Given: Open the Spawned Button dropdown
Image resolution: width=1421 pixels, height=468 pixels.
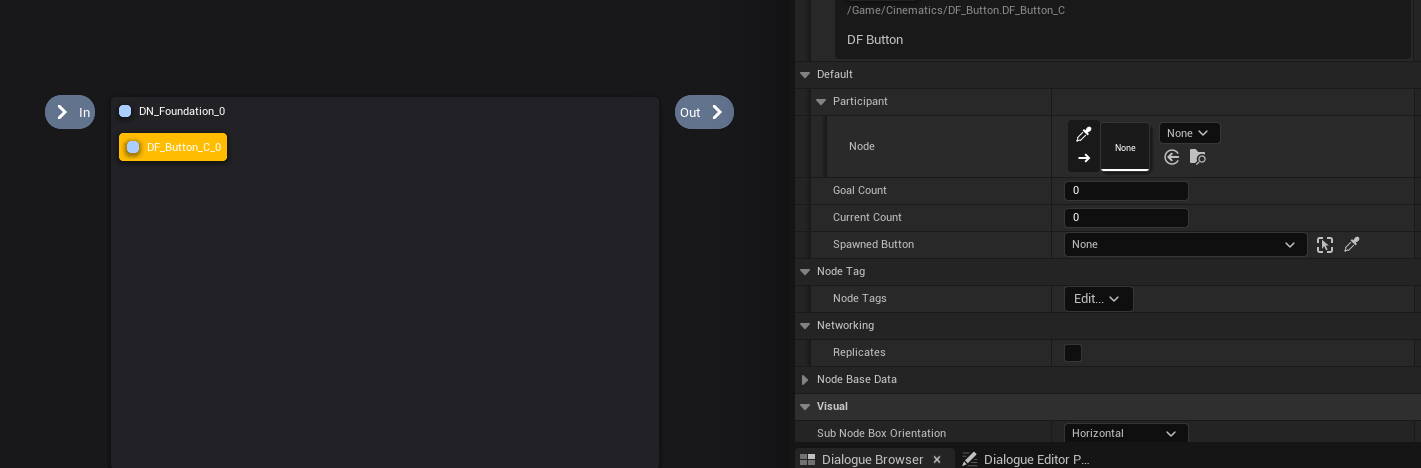Looking at the screenshot, I should pyautogui.click(x=1185, y=245).
